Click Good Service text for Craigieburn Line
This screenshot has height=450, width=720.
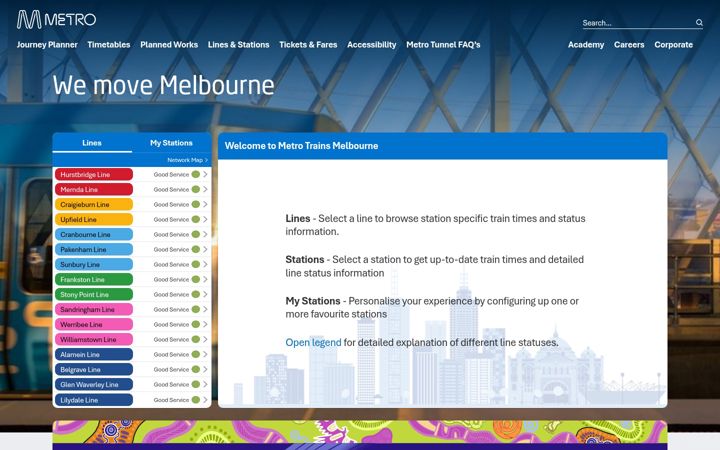171,204
